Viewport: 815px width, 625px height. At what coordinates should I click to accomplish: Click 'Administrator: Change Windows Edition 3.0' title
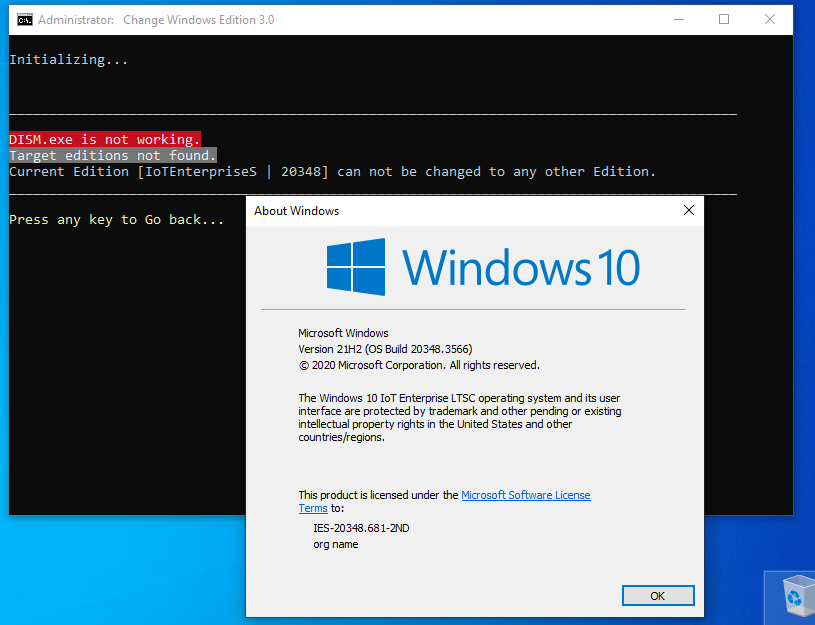(156, 20)
